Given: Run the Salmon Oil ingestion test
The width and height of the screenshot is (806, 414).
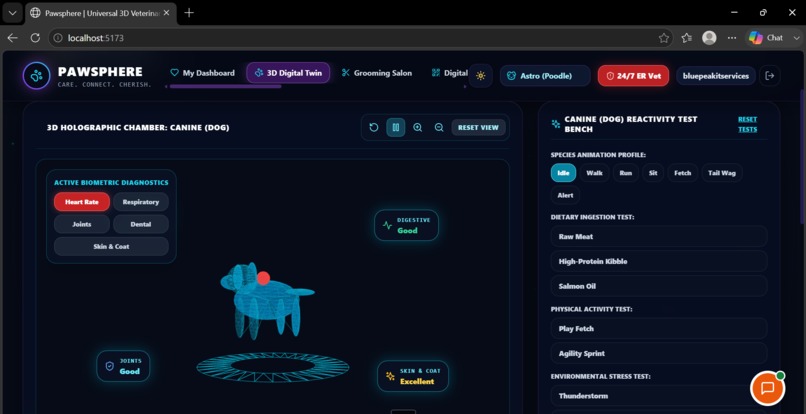Looking at the screenshot, I should [x=659, y=286].
